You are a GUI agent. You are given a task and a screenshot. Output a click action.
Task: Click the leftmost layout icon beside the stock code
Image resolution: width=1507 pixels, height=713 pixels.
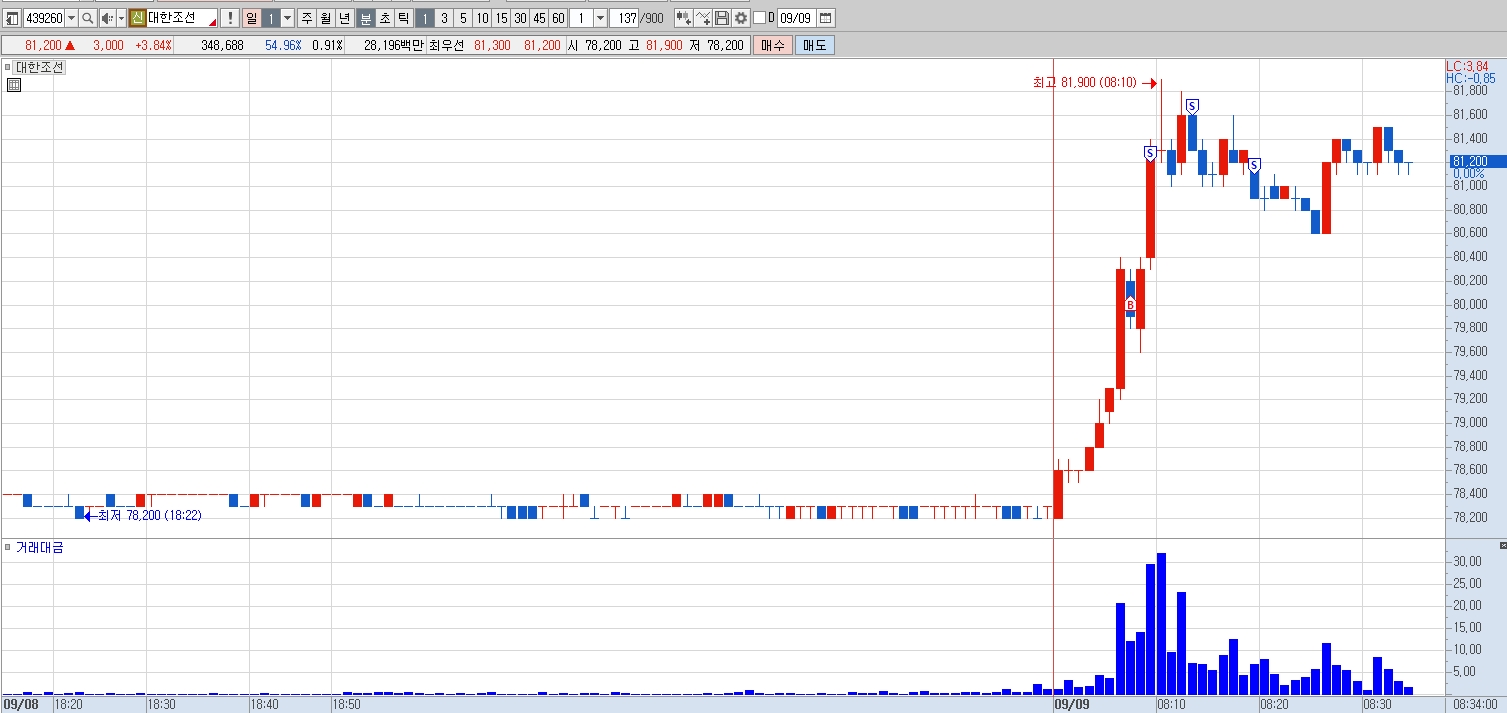pyautogui.click(x=11, y=18)
